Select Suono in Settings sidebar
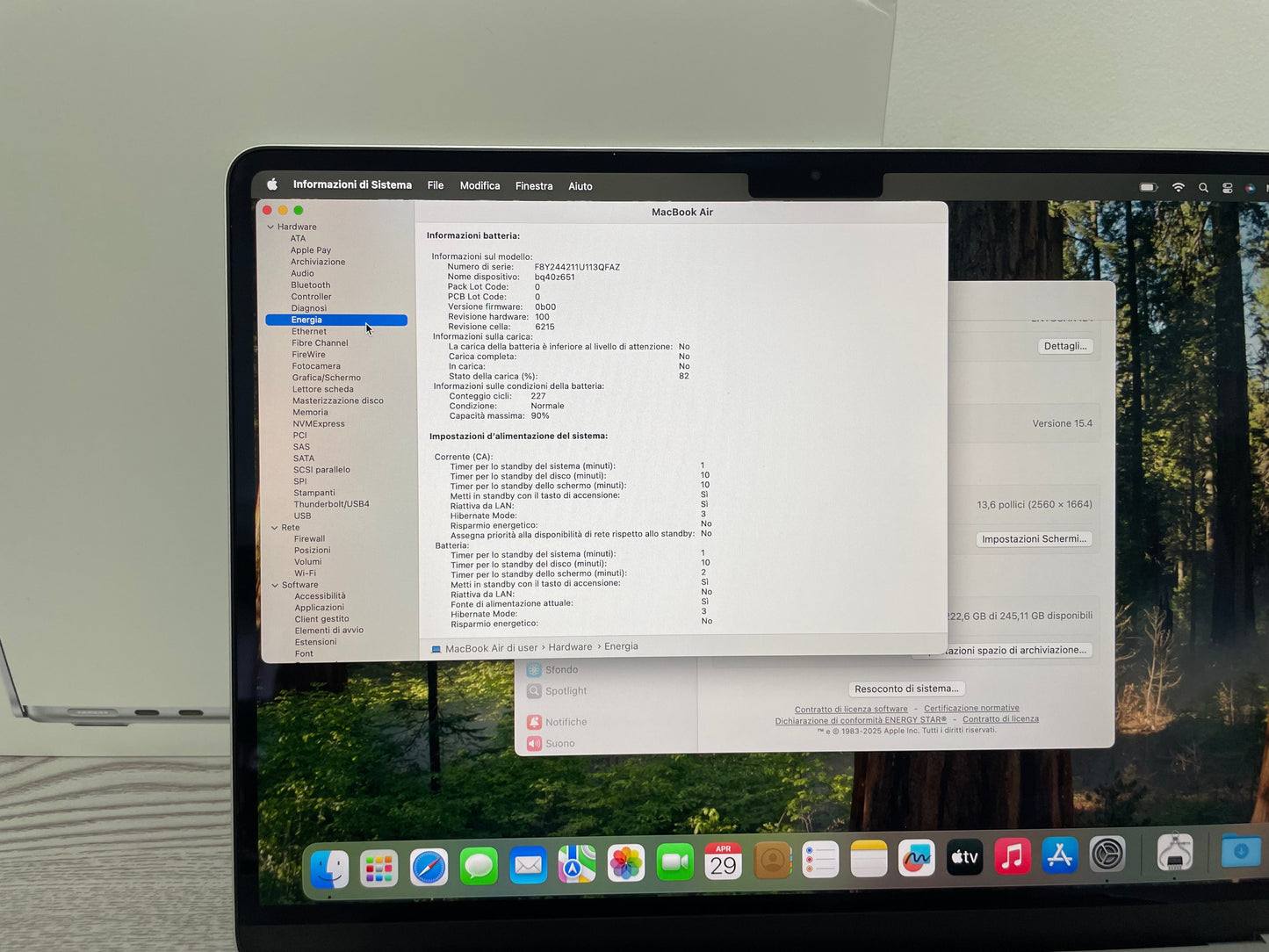The height and width of the screenshot is (952, 1269). [551, 743]
